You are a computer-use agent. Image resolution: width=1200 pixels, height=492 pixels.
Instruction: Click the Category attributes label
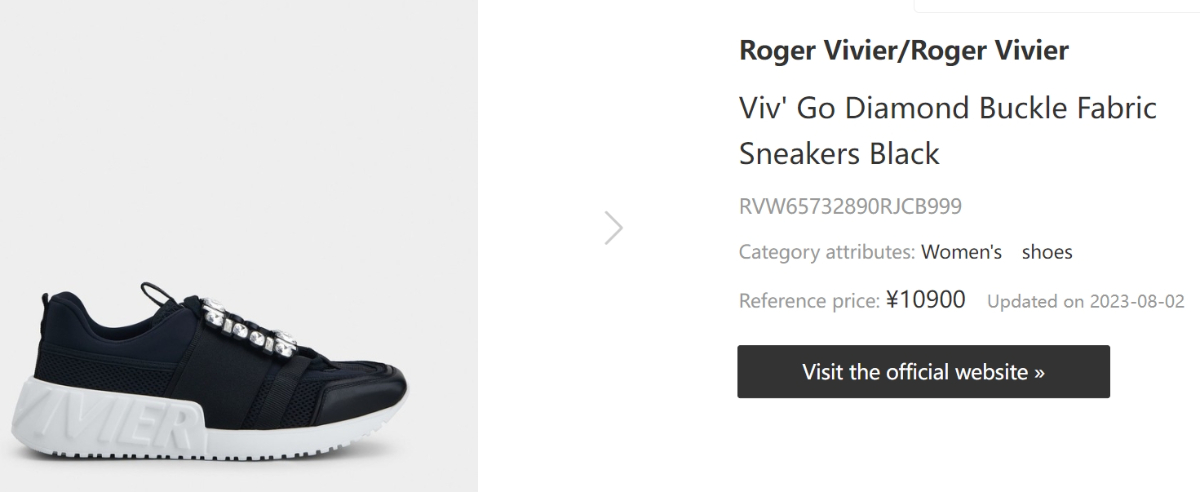[827, 252]
